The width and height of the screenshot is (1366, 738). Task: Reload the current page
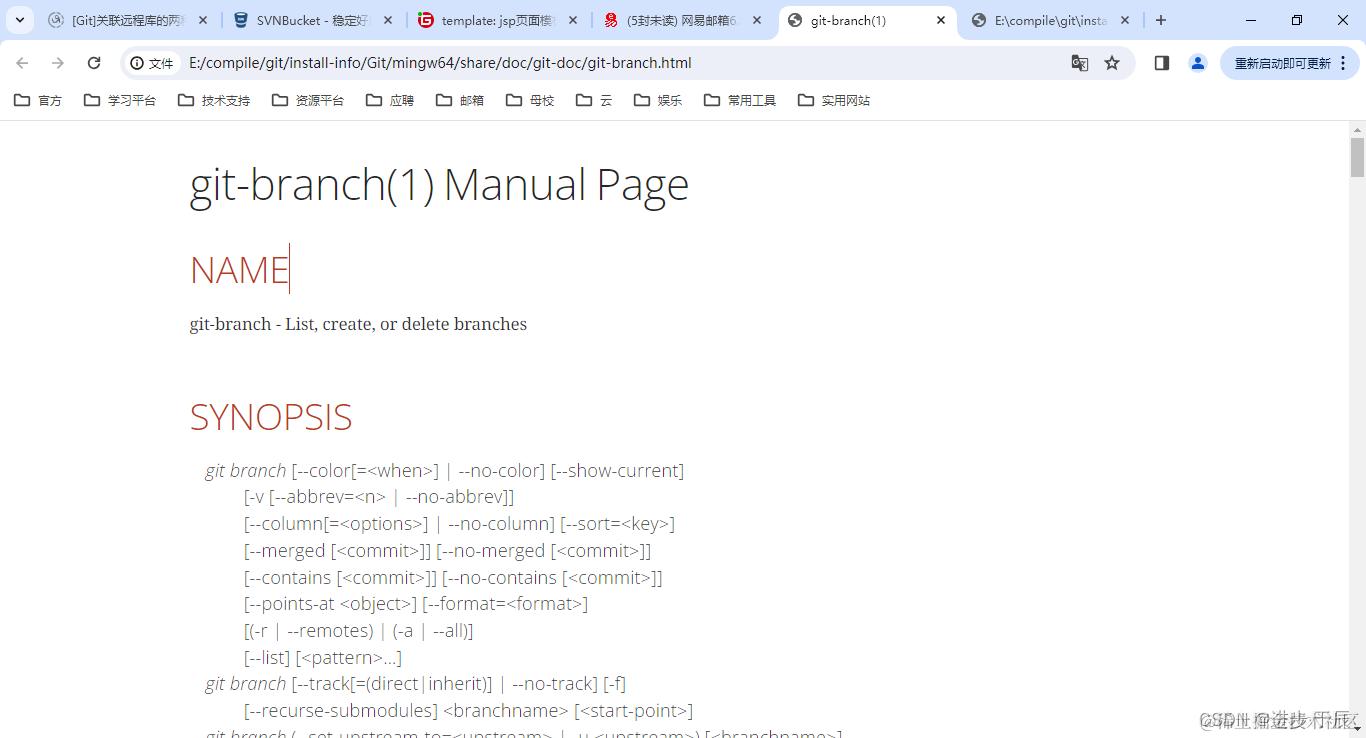[94, 63]
